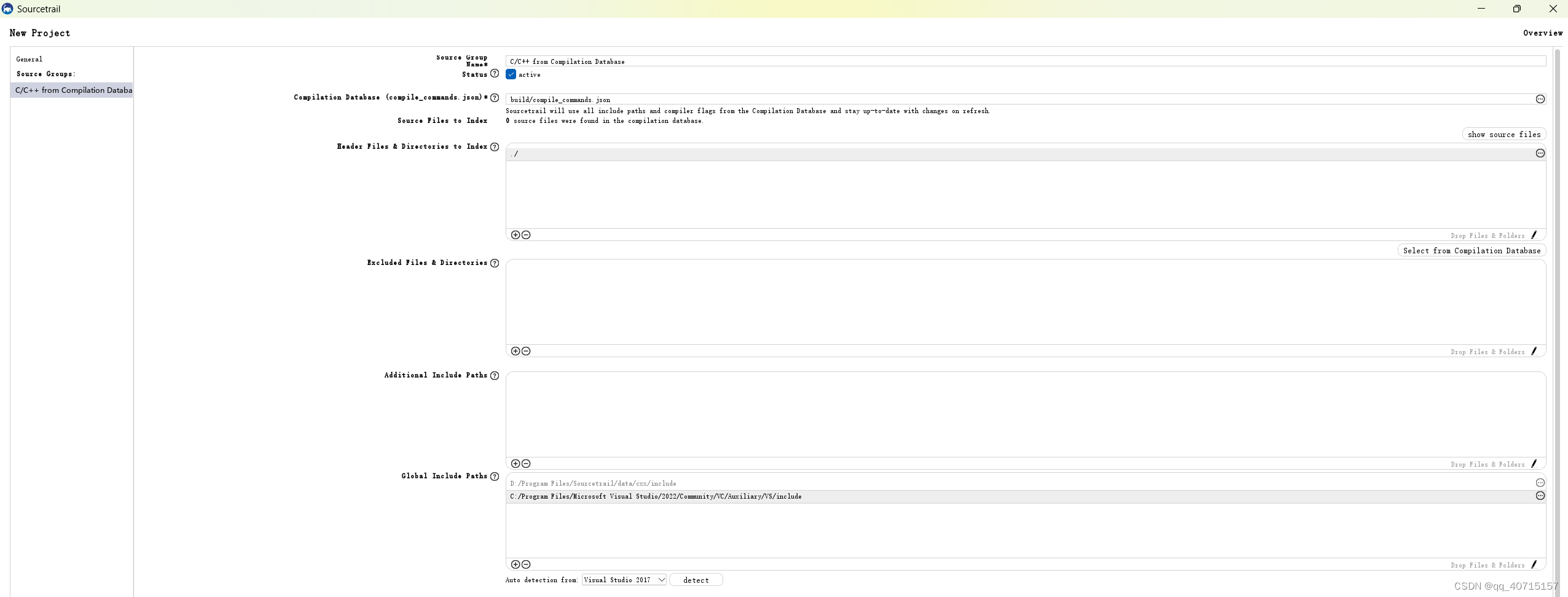Edit Header Files list as plain text

pos(1534,235)
